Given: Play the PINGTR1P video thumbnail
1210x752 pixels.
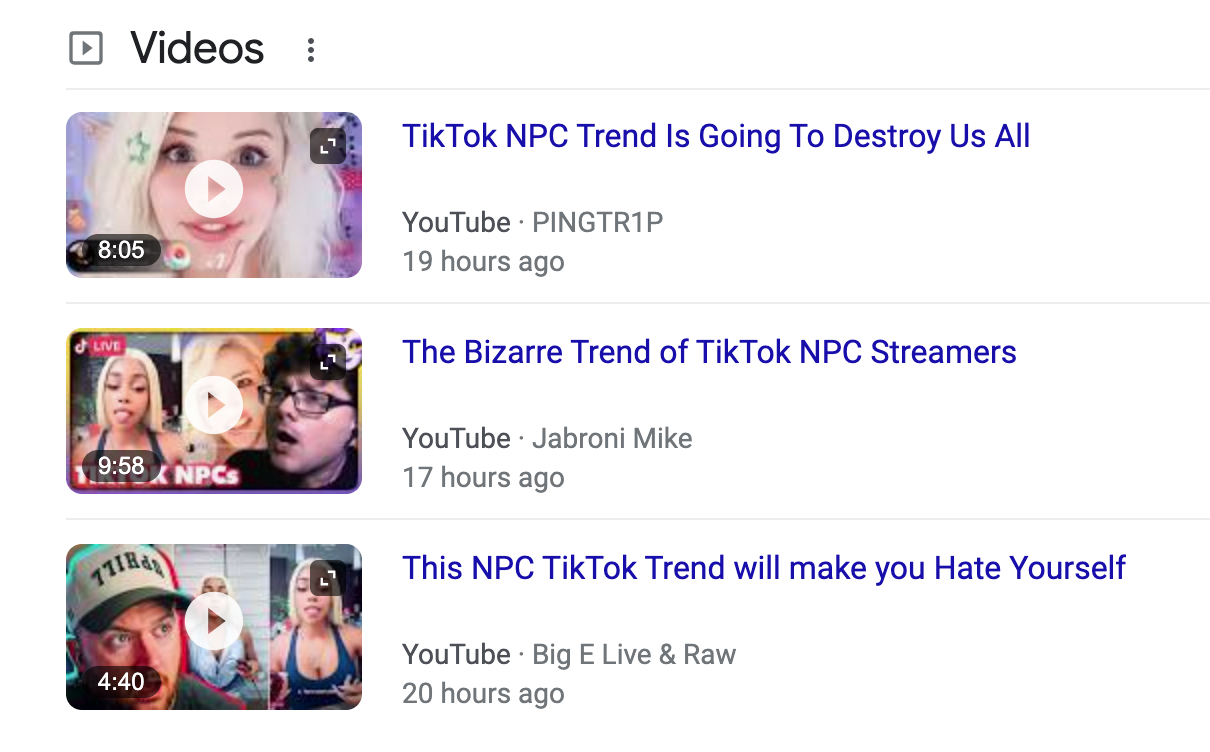Looking at the screenshot, I should click(214, 189).
